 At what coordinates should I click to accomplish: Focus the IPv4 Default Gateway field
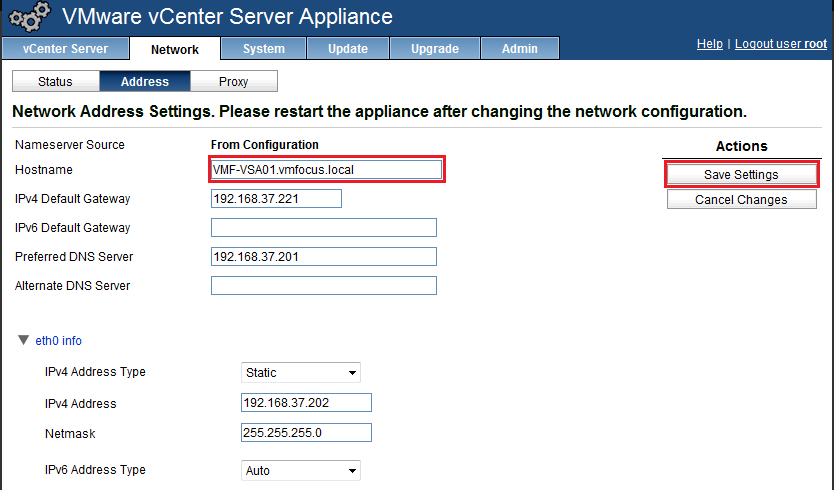(x=276, y=199)
